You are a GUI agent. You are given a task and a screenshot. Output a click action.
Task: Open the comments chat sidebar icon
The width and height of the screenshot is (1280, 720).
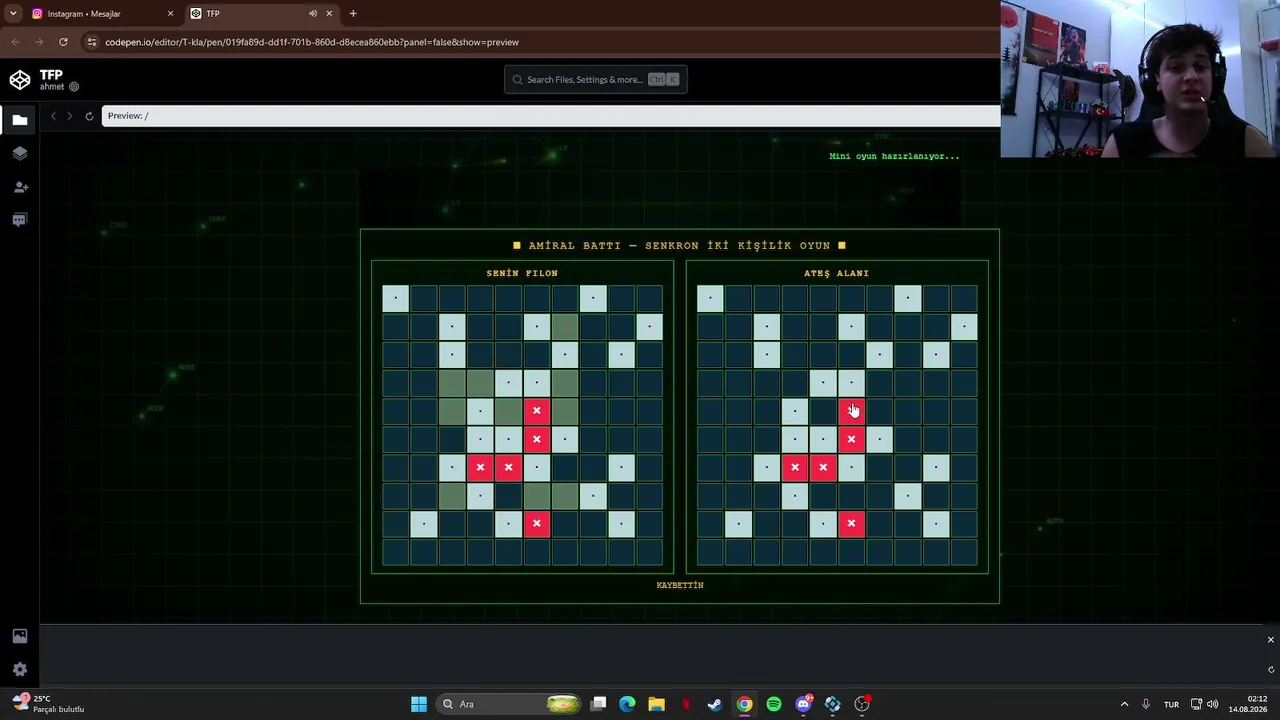coord(20,220)
